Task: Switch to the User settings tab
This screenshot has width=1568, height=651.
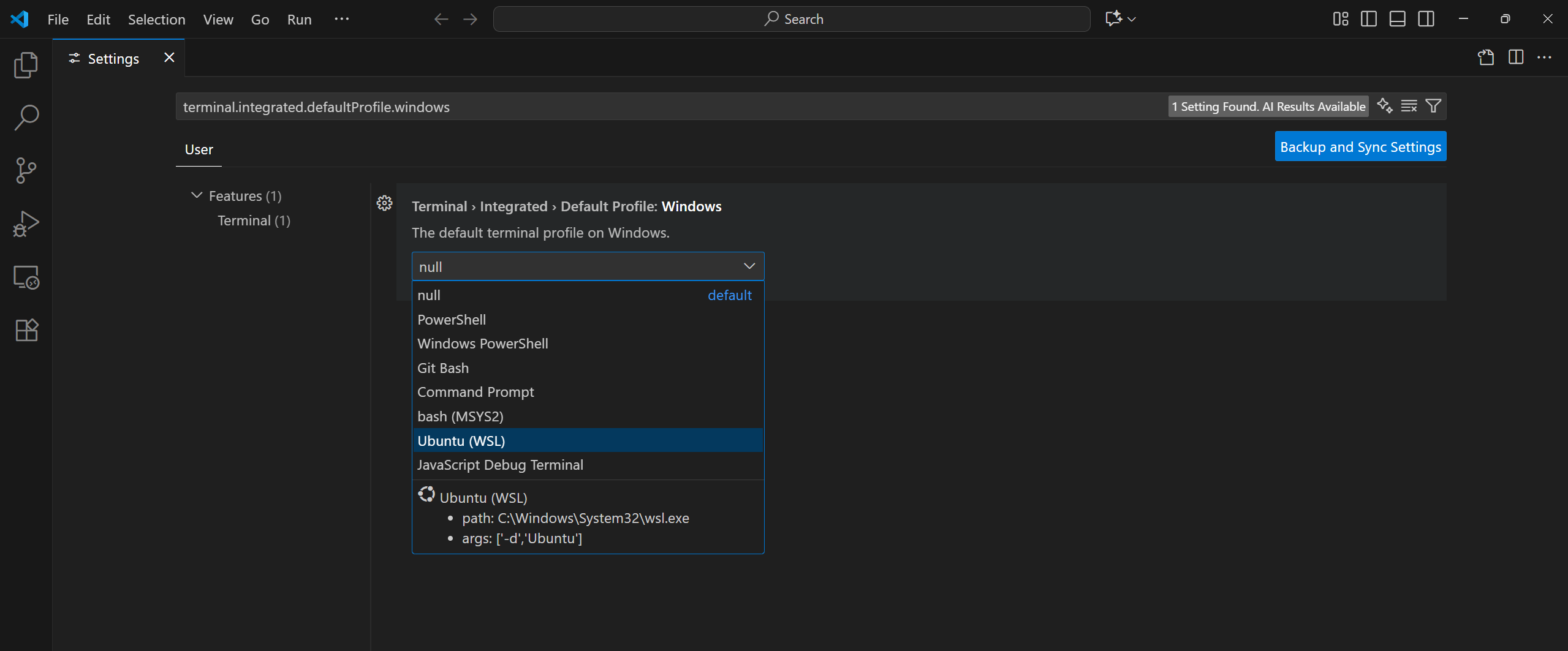Action: (x=199, y=150)
